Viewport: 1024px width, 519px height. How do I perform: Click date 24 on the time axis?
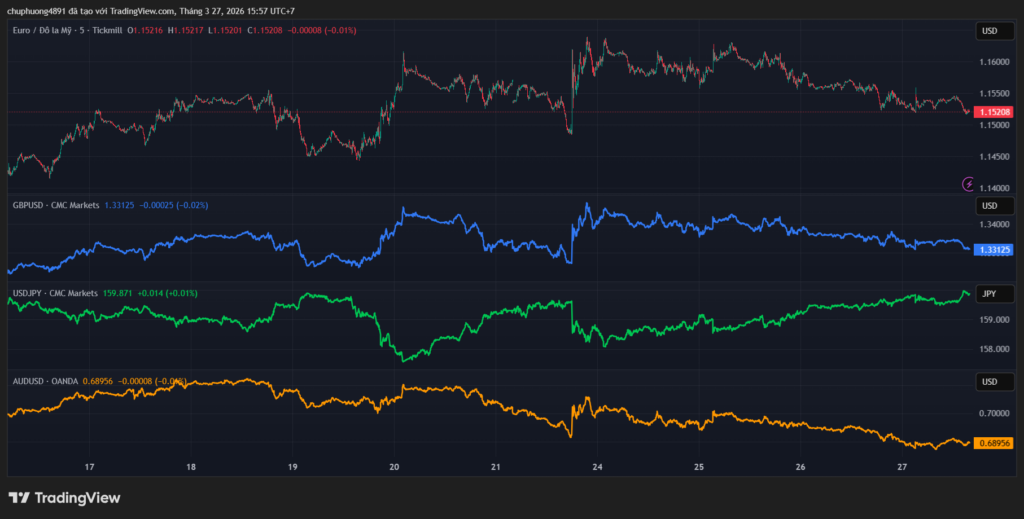(x=597, y=467)
